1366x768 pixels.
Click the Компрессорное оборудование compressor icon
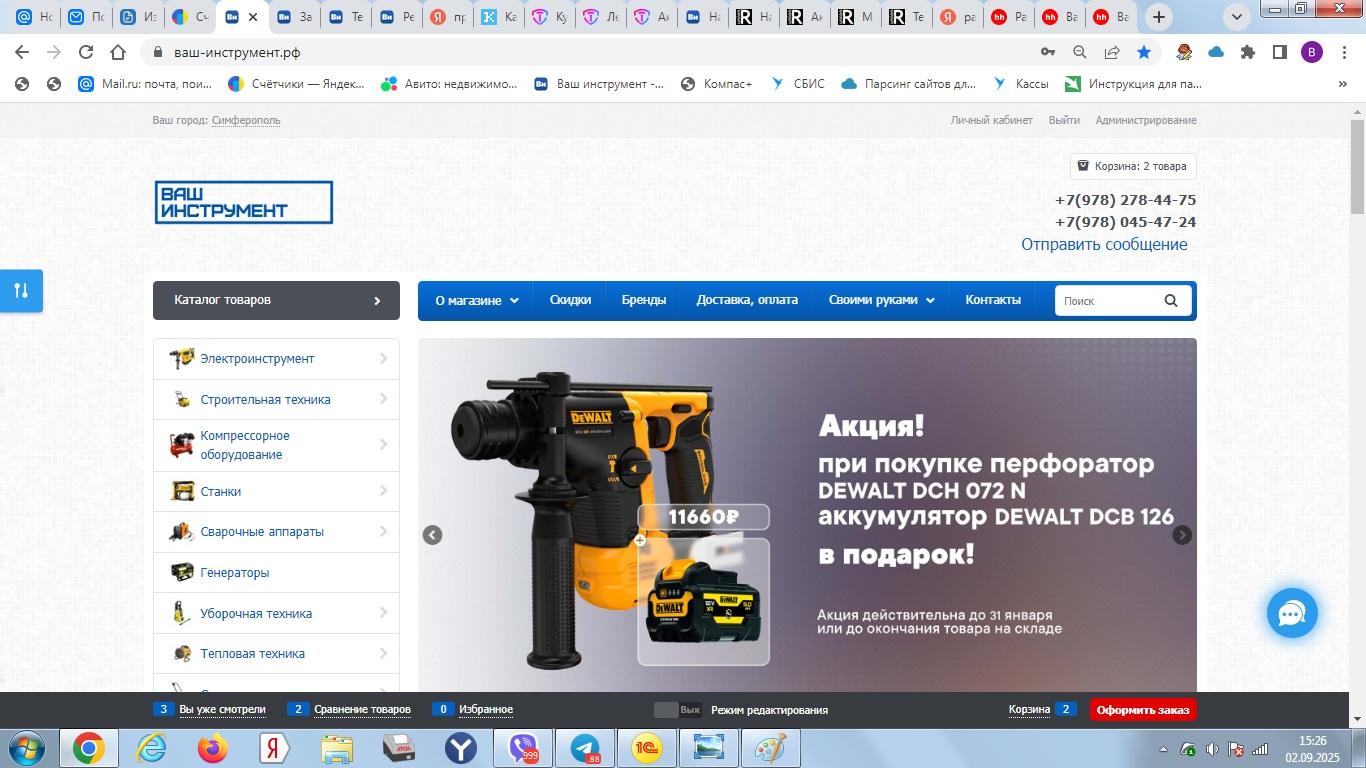(x=181, y=445)
